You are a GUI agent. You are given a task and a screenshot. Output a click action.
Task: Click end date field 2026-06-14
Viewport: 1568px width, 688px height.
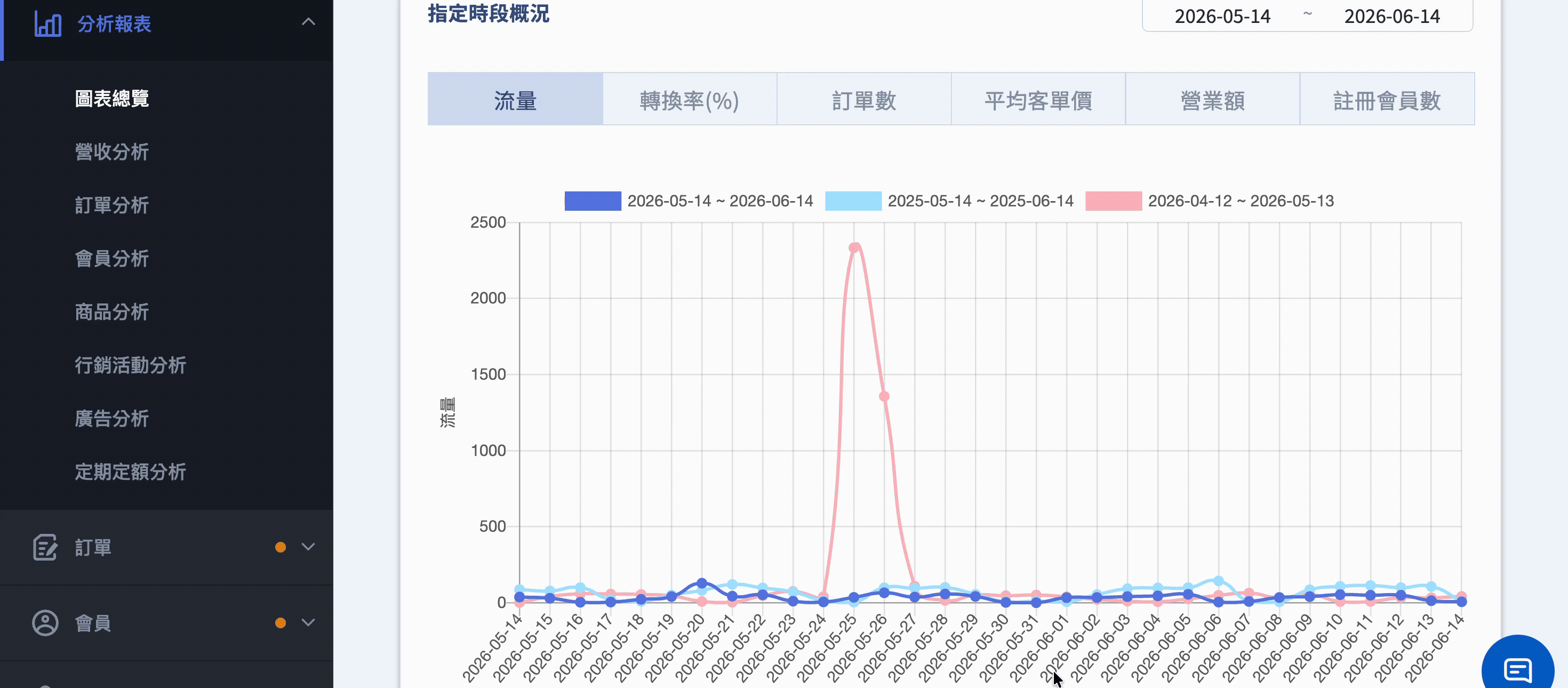[x=1392, y=16]
